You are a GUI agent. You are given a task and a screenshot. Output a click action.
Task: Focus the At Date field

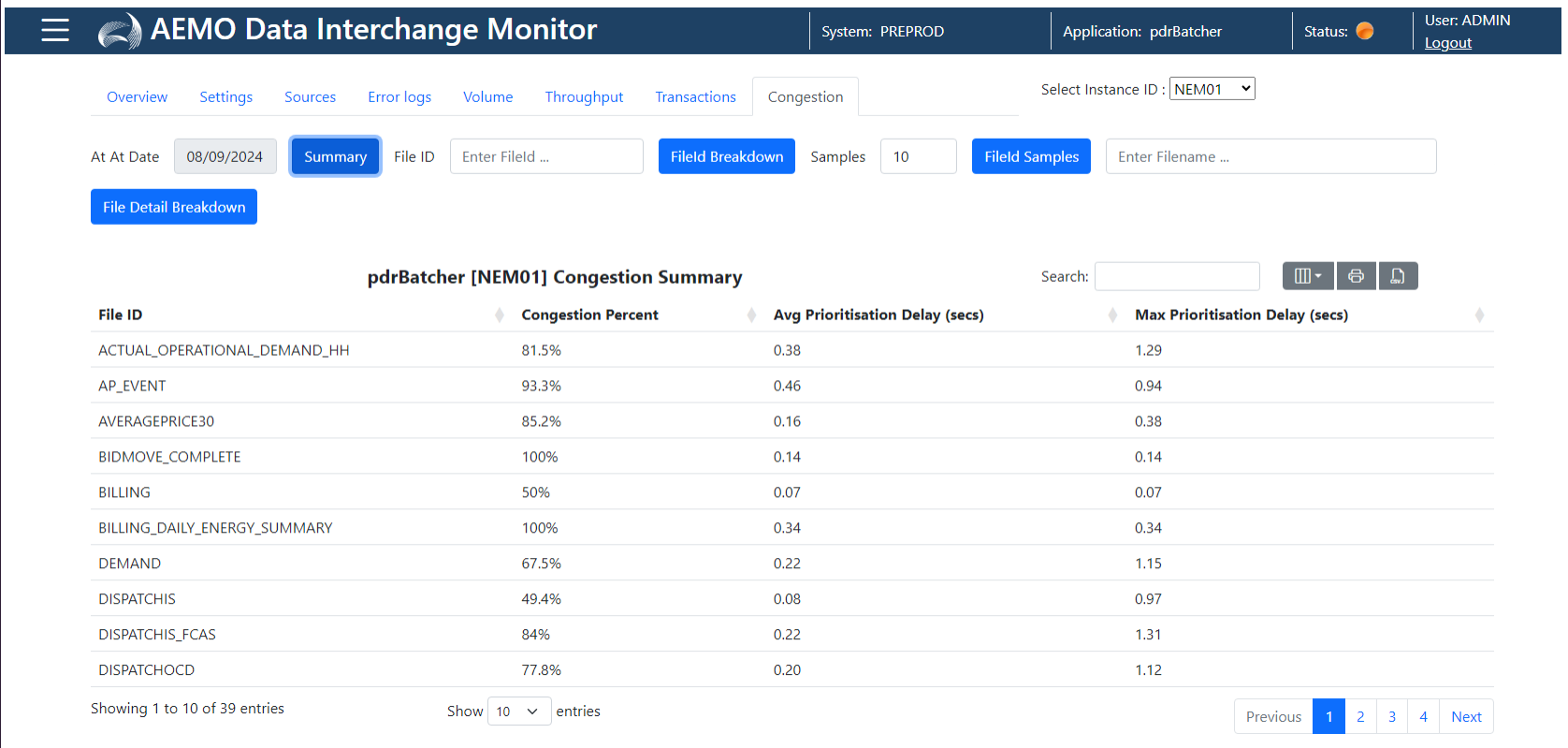(225, 156)
